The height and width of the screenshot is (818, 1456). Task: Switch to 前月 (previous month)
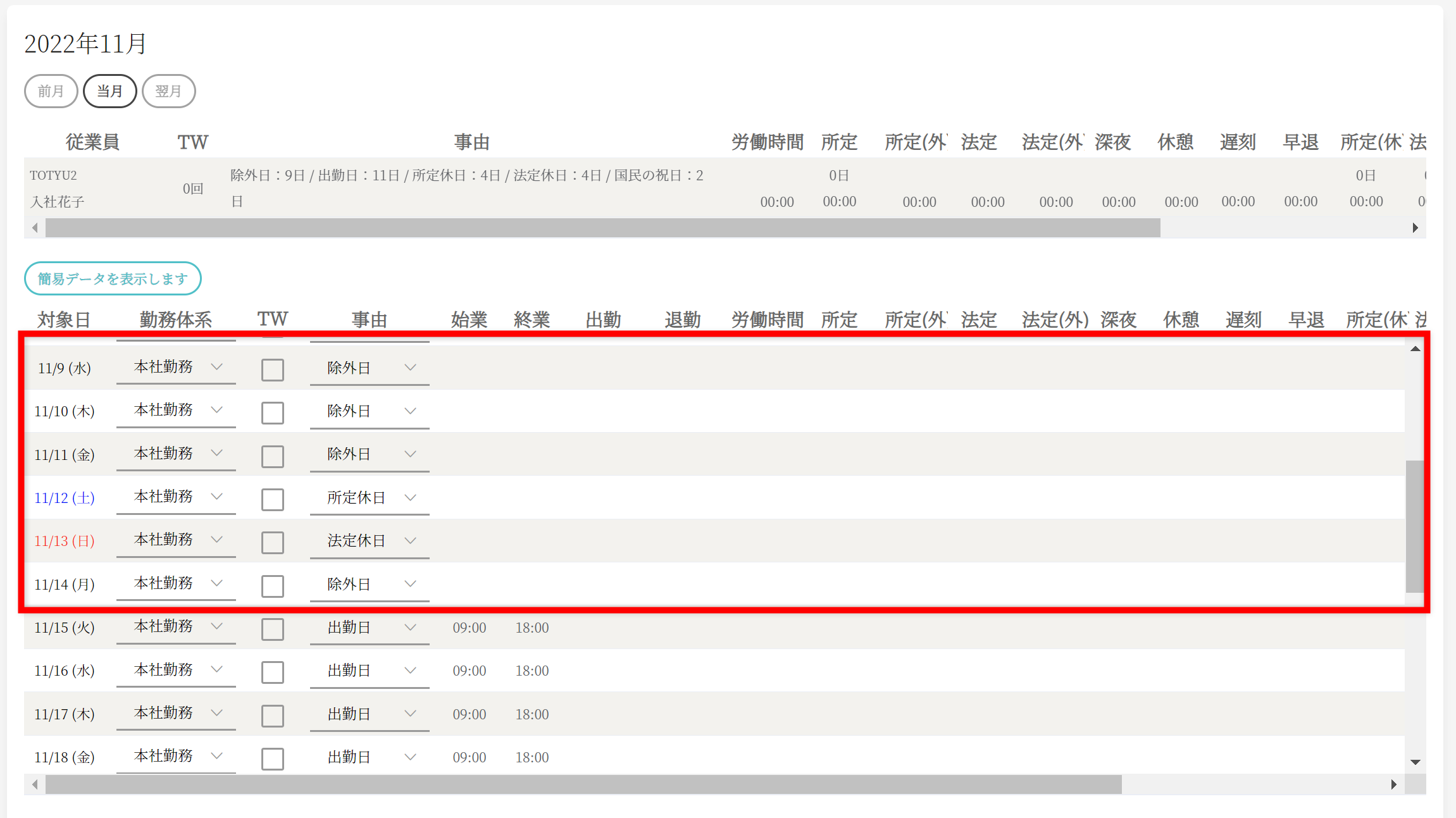[x=51, y=91]
